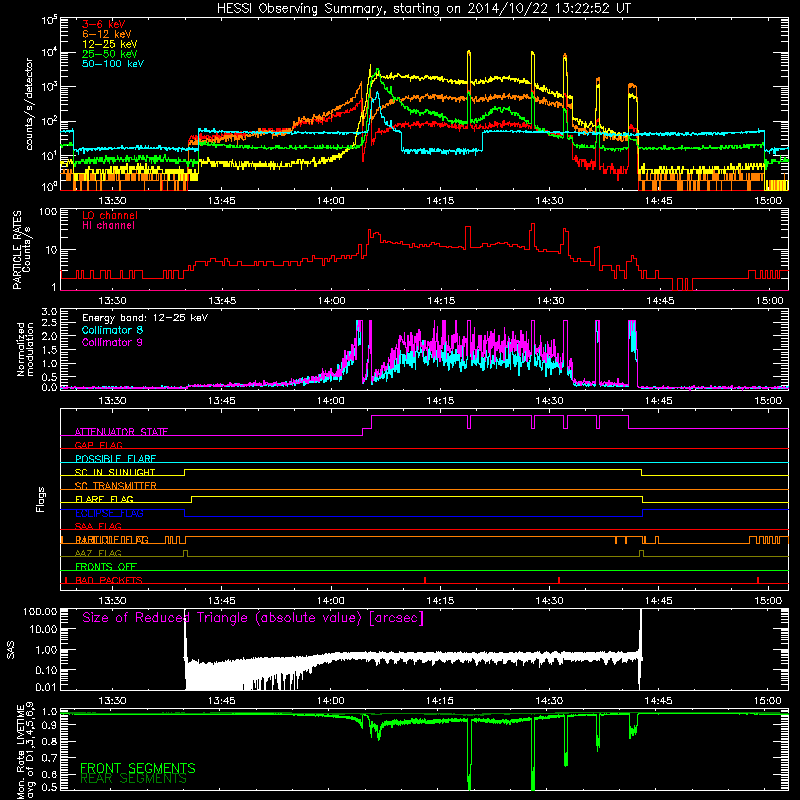Click the Energy band: 12-25 keV text

(145, 318)
